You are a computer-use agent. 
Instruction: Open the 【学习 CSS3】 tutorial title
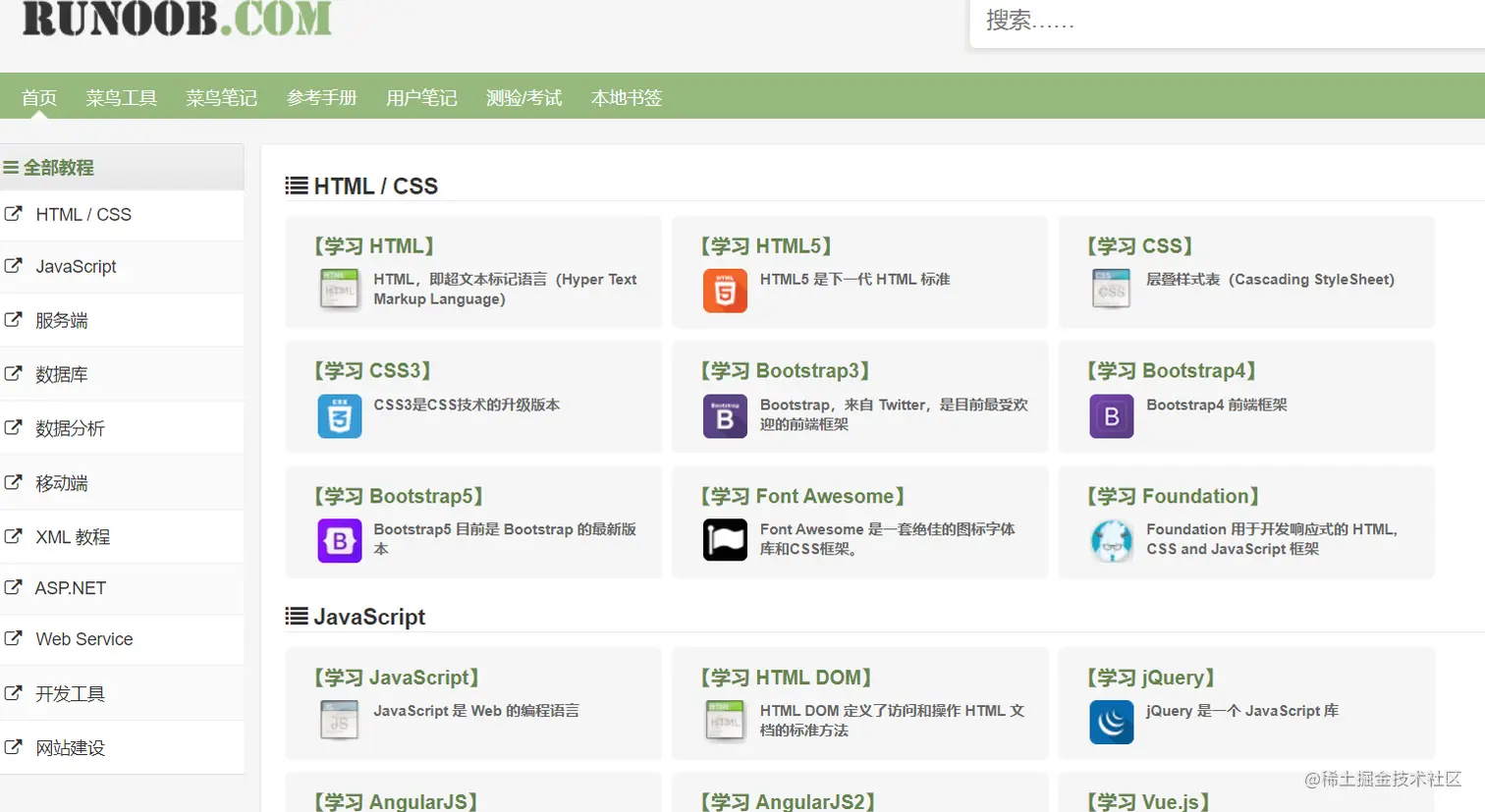(373, 371)
